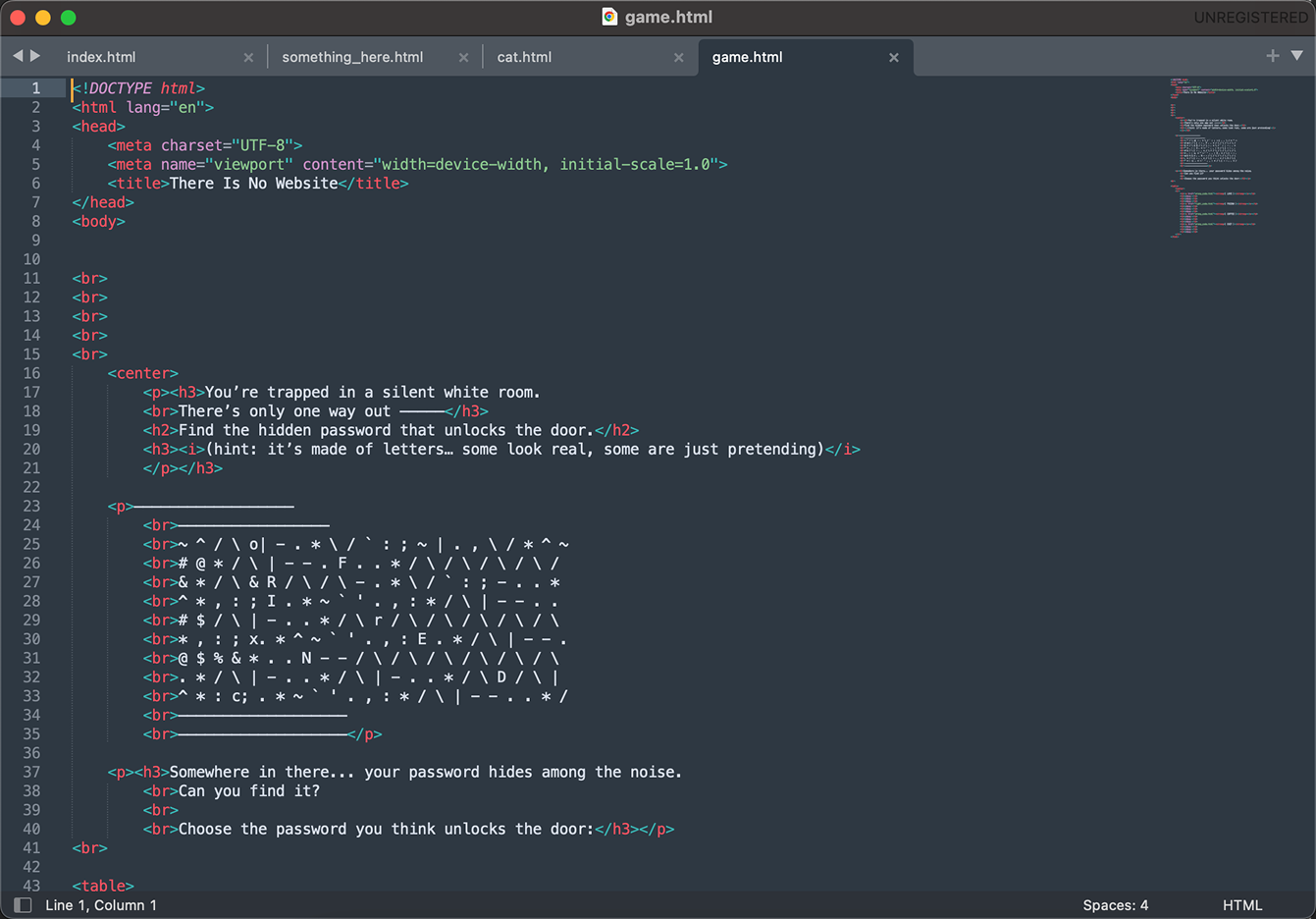Viewport: 1316px width, 919px height.
Task: Open the Spaces: 4 indentation menu
Action: point(1115,905)
